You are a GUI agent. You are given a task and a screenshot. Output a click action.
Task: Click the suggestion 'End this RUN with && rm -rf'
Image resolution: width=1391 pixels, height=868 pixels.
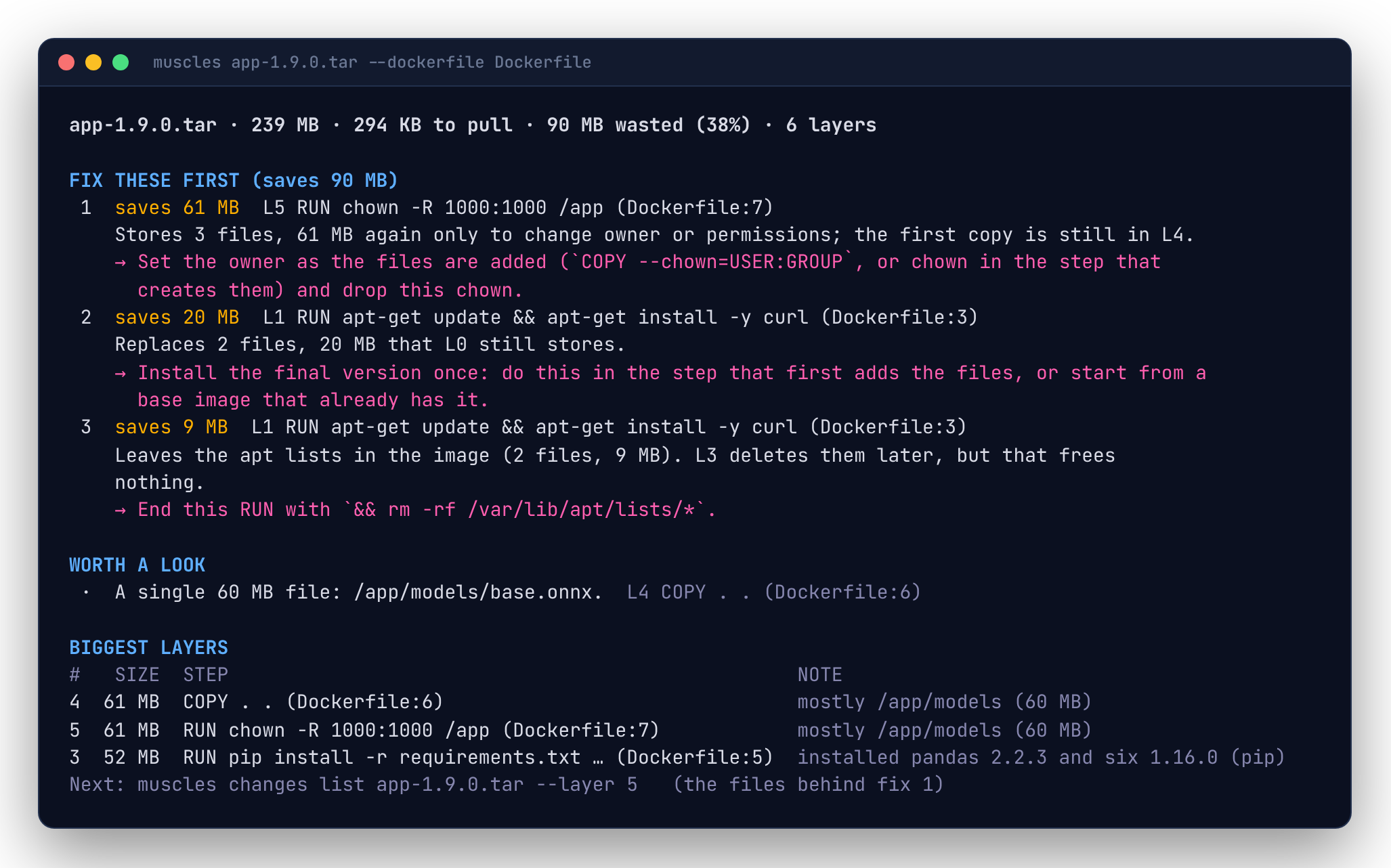[416, 510]
